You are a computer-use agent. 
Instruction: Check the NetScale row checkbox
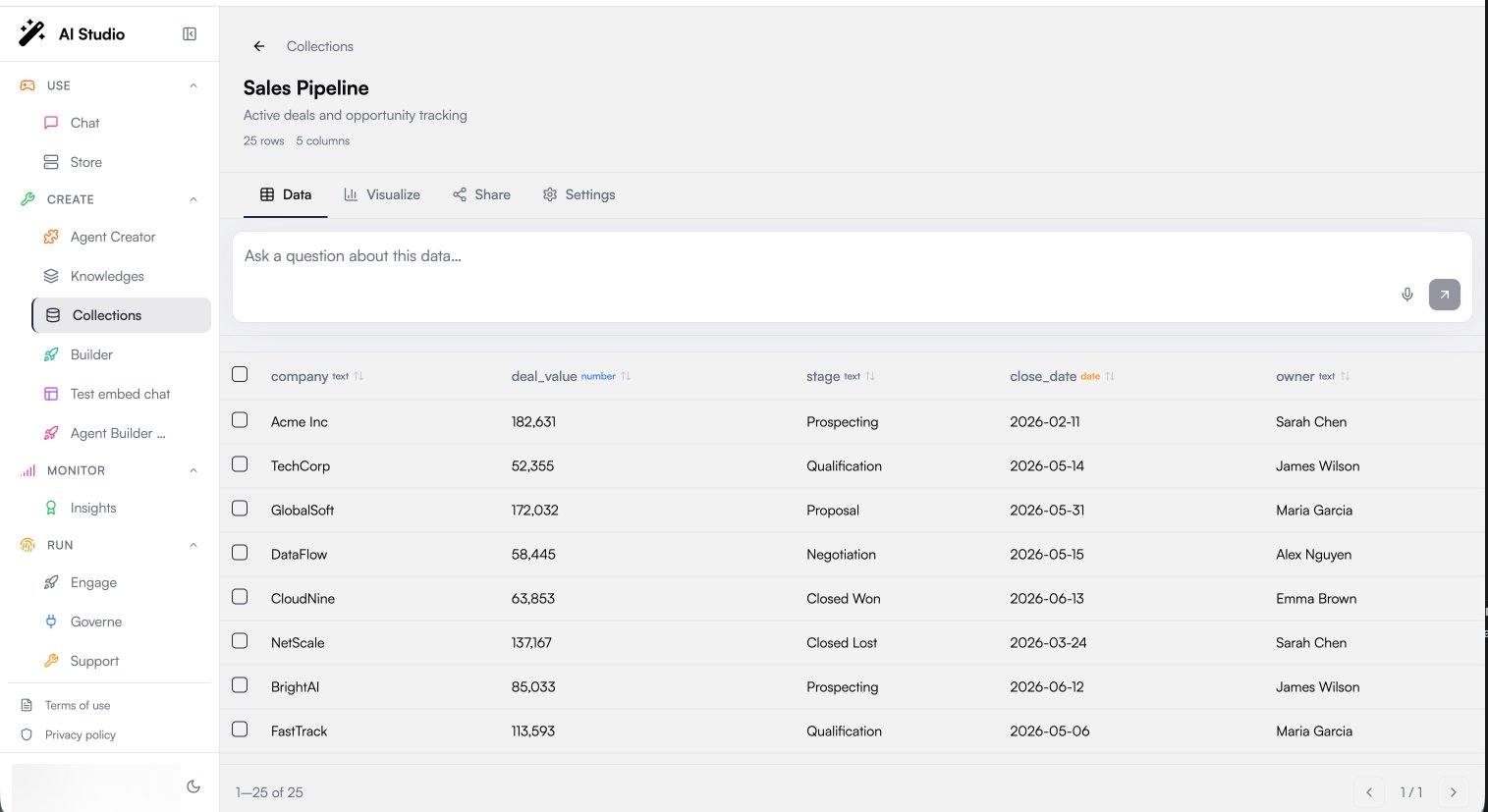coord(240,641)
